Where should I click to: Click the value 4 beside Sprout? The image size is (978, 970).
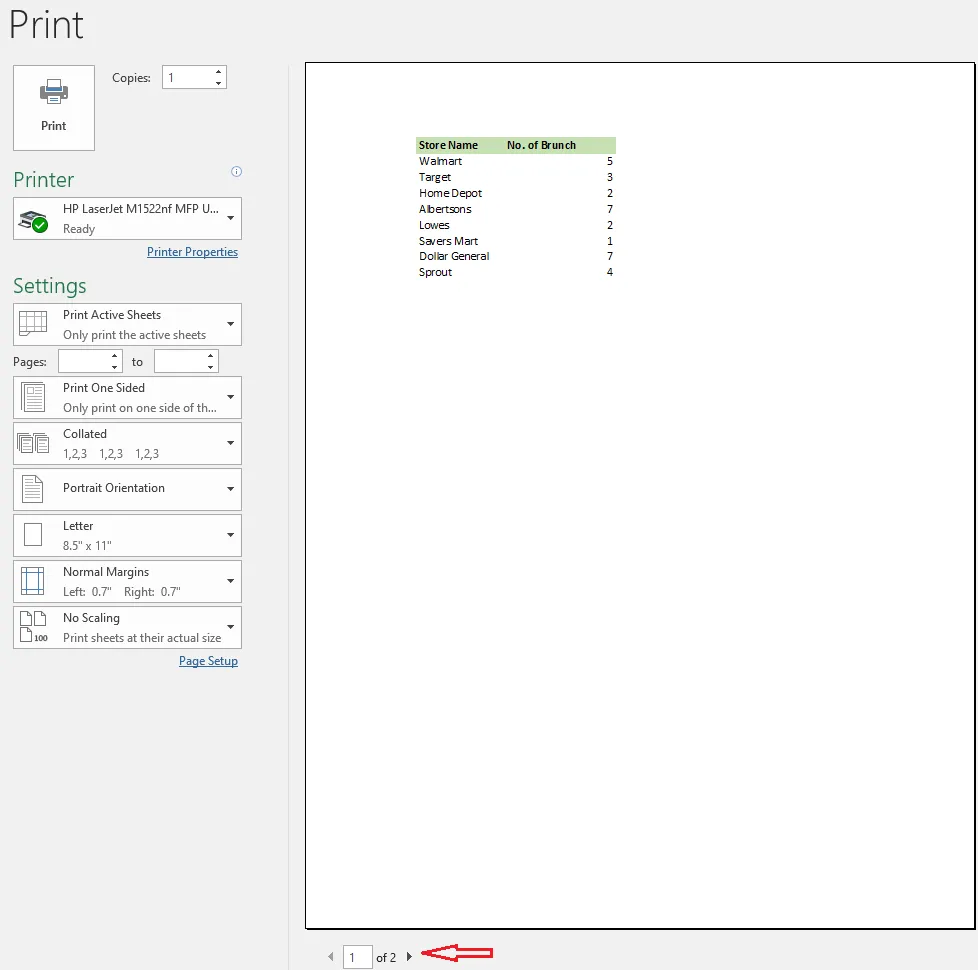[x=610, y=272]
